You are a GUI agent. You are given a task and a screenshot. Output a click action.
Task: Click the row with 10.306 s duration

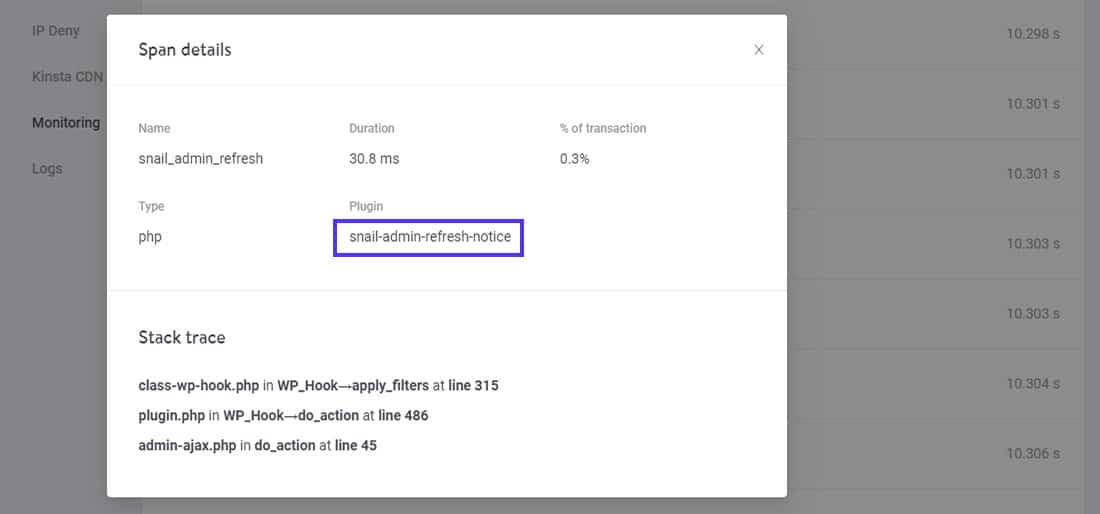[1032, 453]
